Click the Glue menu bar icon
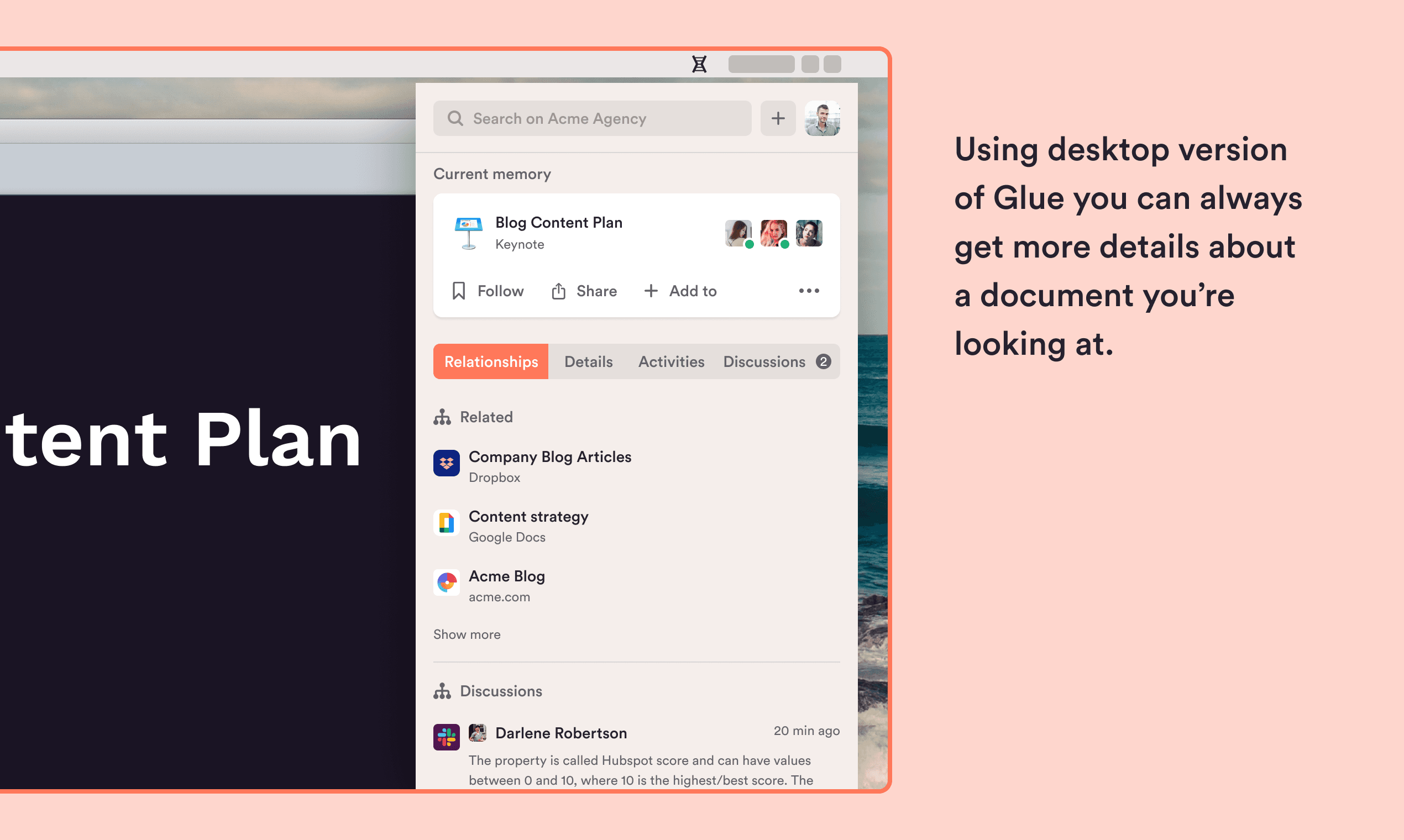The image size is (1404, 840). (699, 64)
